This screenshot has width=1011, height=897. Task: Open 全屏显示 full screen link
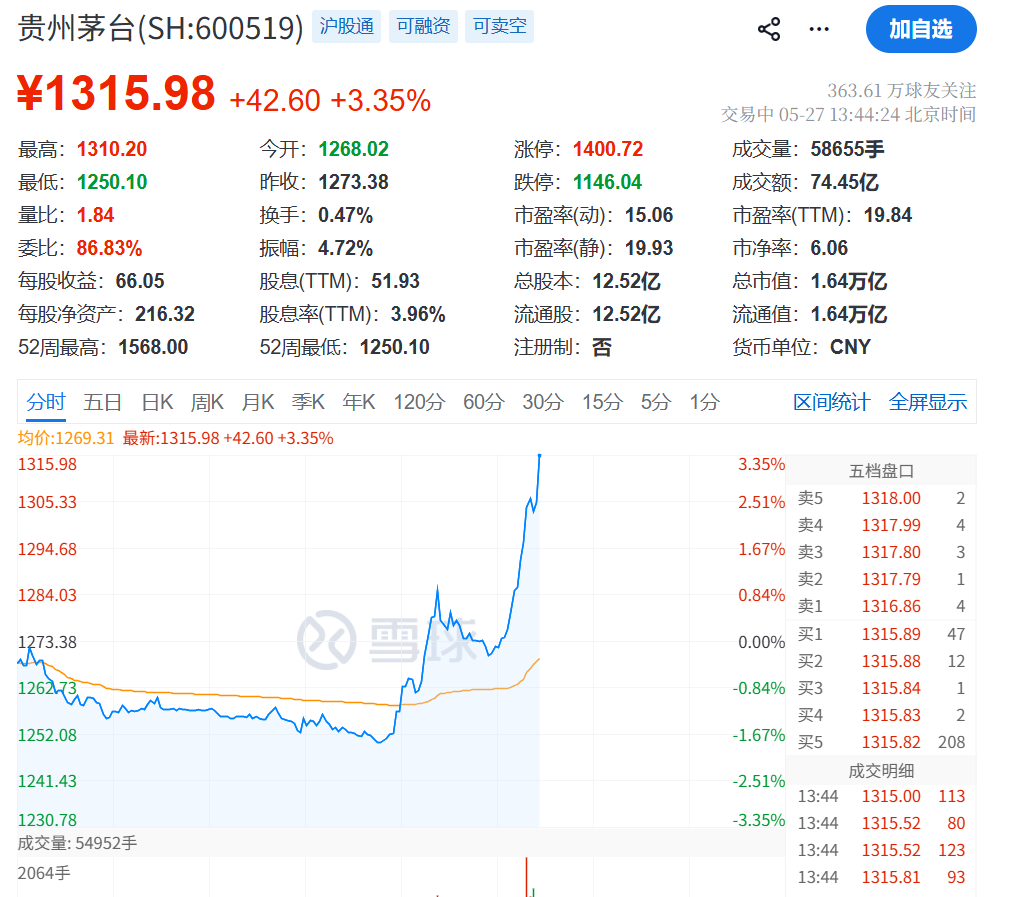coord(927,402)
